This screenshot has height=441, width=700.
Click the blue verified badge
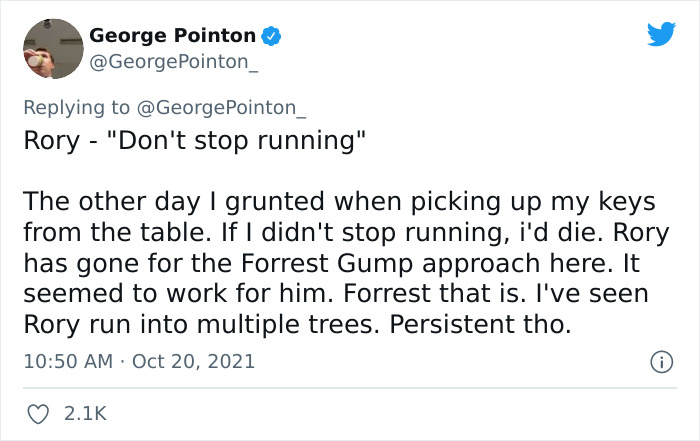pos(271,36)
